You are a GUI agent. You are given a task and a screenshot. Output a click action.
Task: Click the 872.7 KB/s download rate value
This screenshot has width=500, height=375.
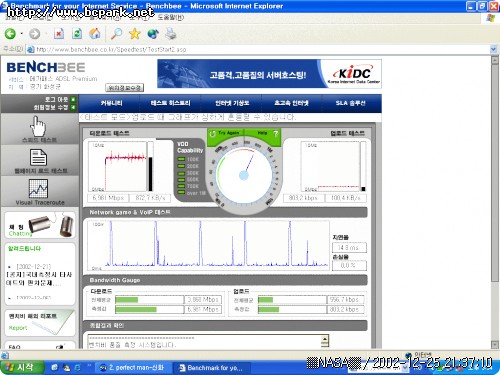(x=150, y=198)
